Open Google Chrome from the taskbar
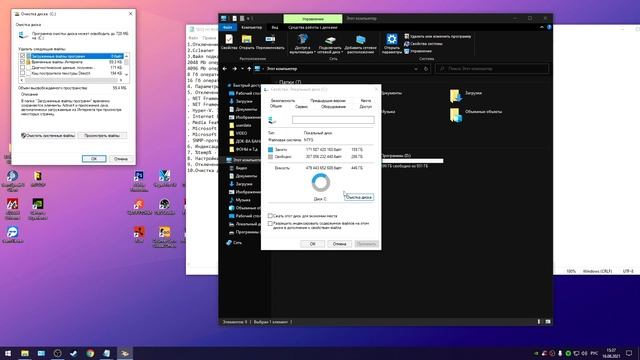Screen dimensions: 640x360 click(x=90, y=353)
